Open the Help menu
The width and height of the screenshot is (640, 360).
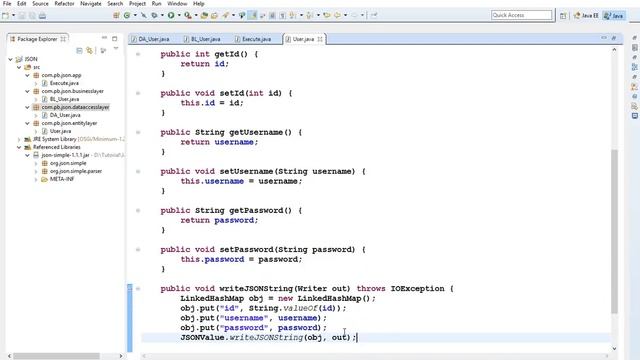click(199, 4)
